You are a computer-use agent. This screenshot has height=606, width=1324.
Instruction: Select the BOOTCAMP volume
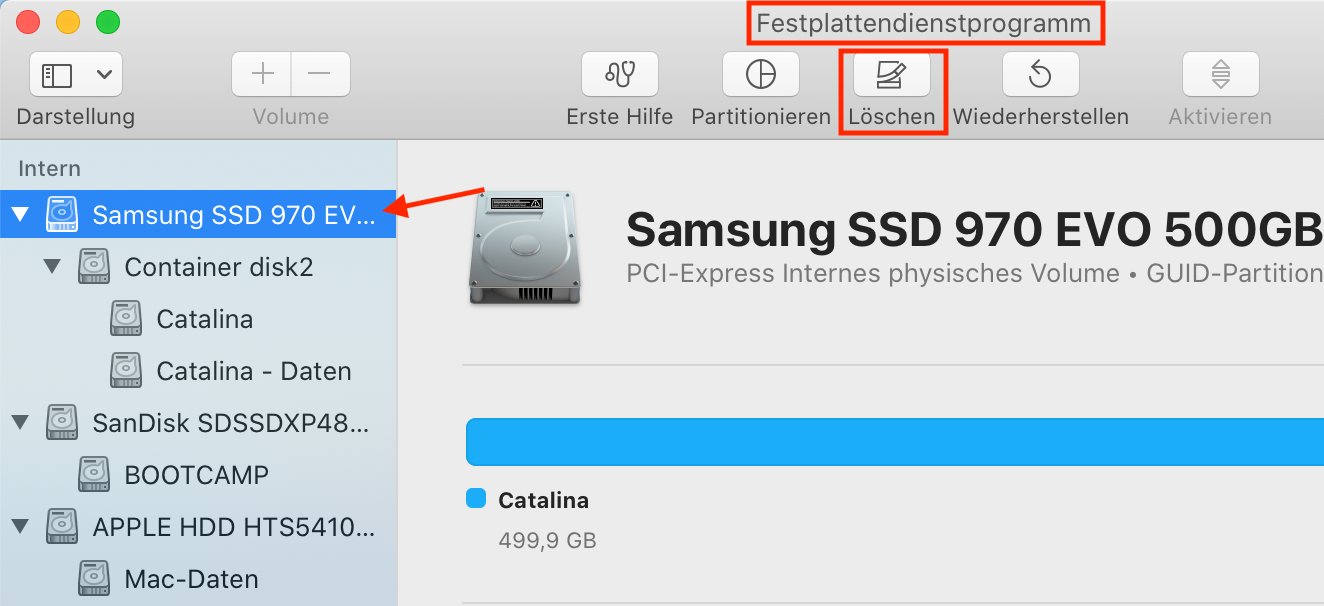[196, 475]
